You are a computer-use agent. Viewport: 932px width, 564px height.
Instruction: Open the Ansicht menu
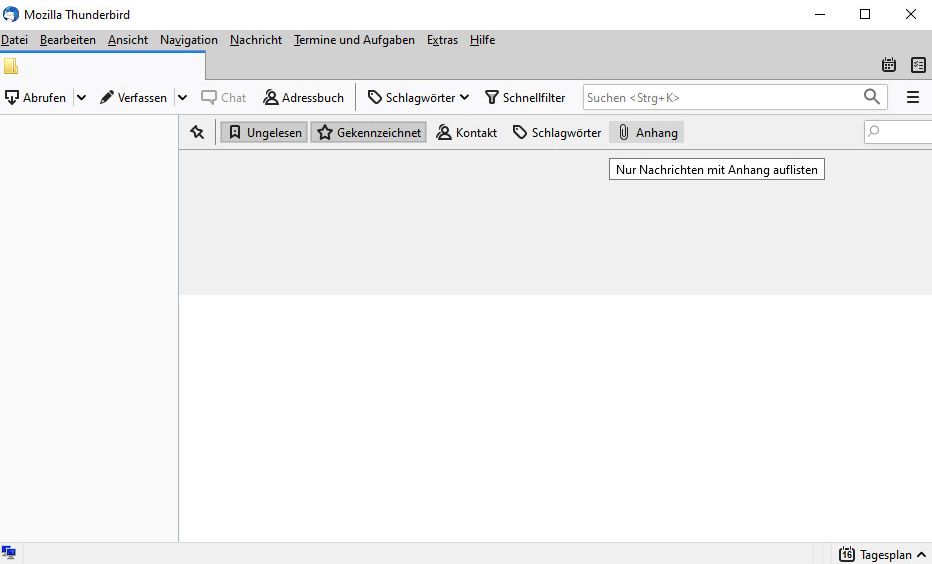coord(128,40)
